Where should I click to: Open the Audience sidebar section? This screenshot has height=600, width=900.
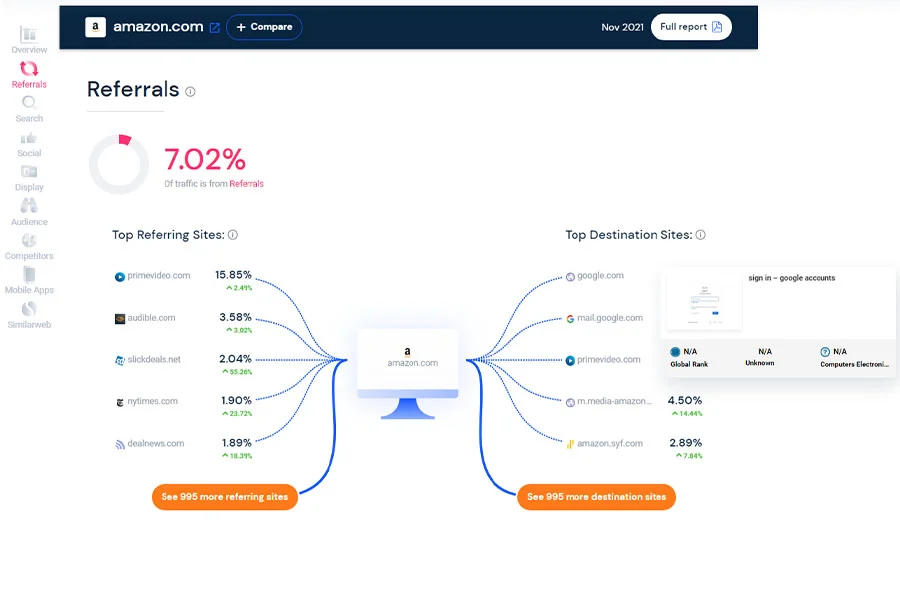[29, 212]
